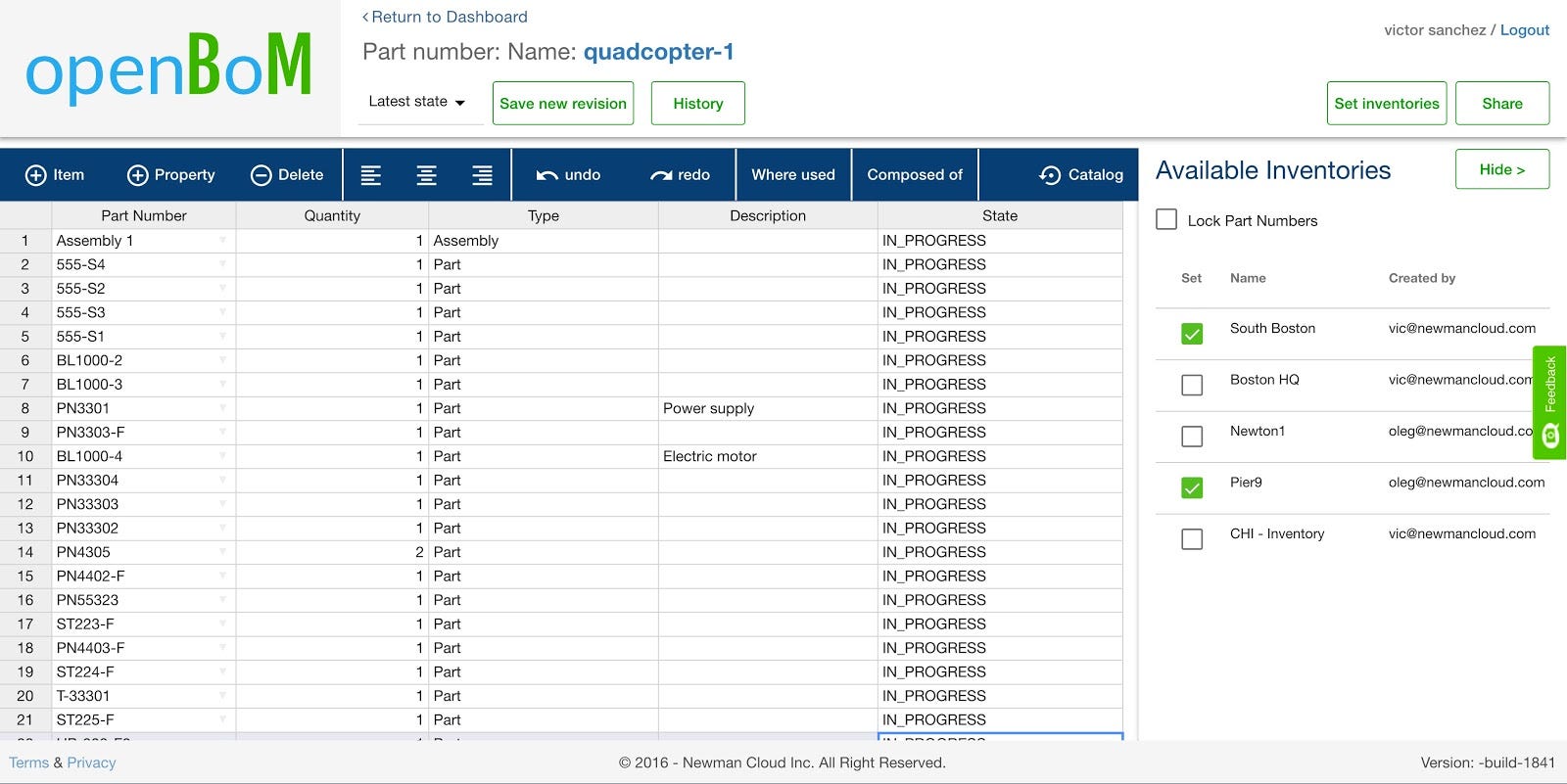The width and height of the screenshot is (1567, 784).
Task: Add a new Item to the BOM
Action: 55,175
